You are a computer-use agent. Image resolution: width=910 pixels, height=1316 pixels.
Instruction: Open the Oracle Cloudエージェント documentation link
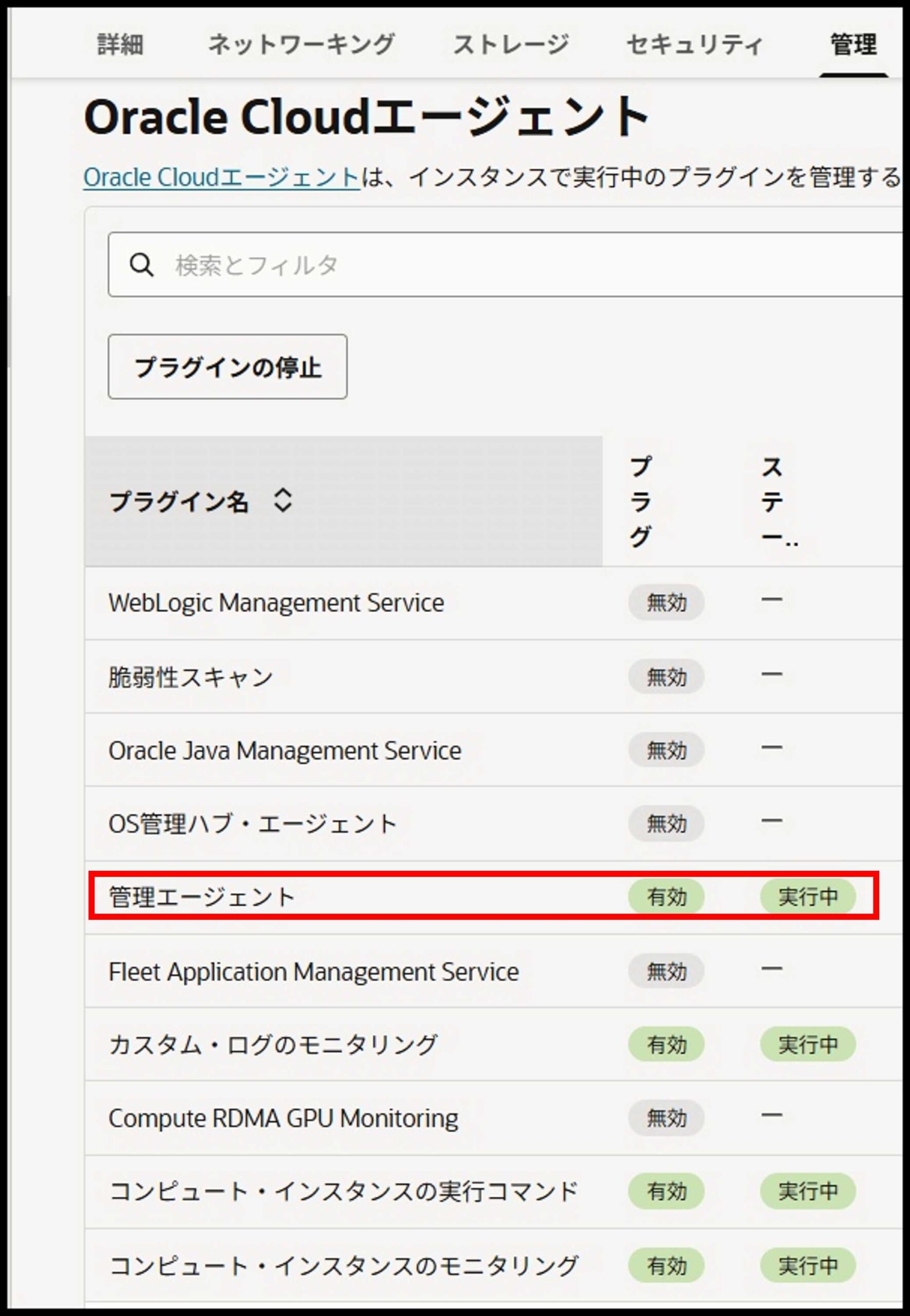[221, 177]
